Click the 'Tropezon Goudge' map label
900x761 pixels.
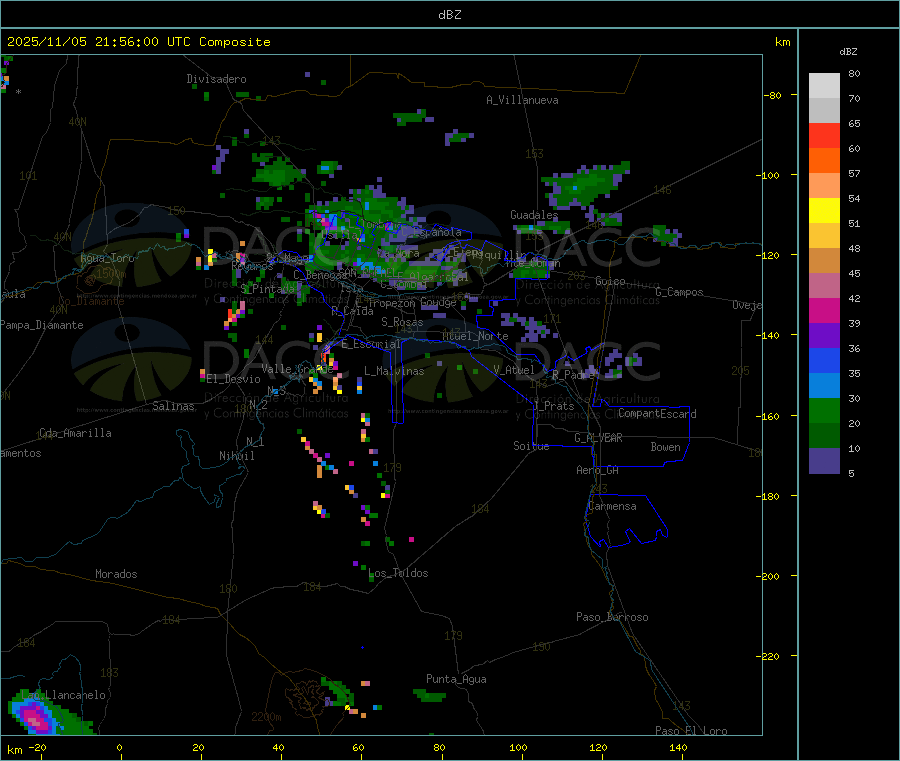pos(412,302)
